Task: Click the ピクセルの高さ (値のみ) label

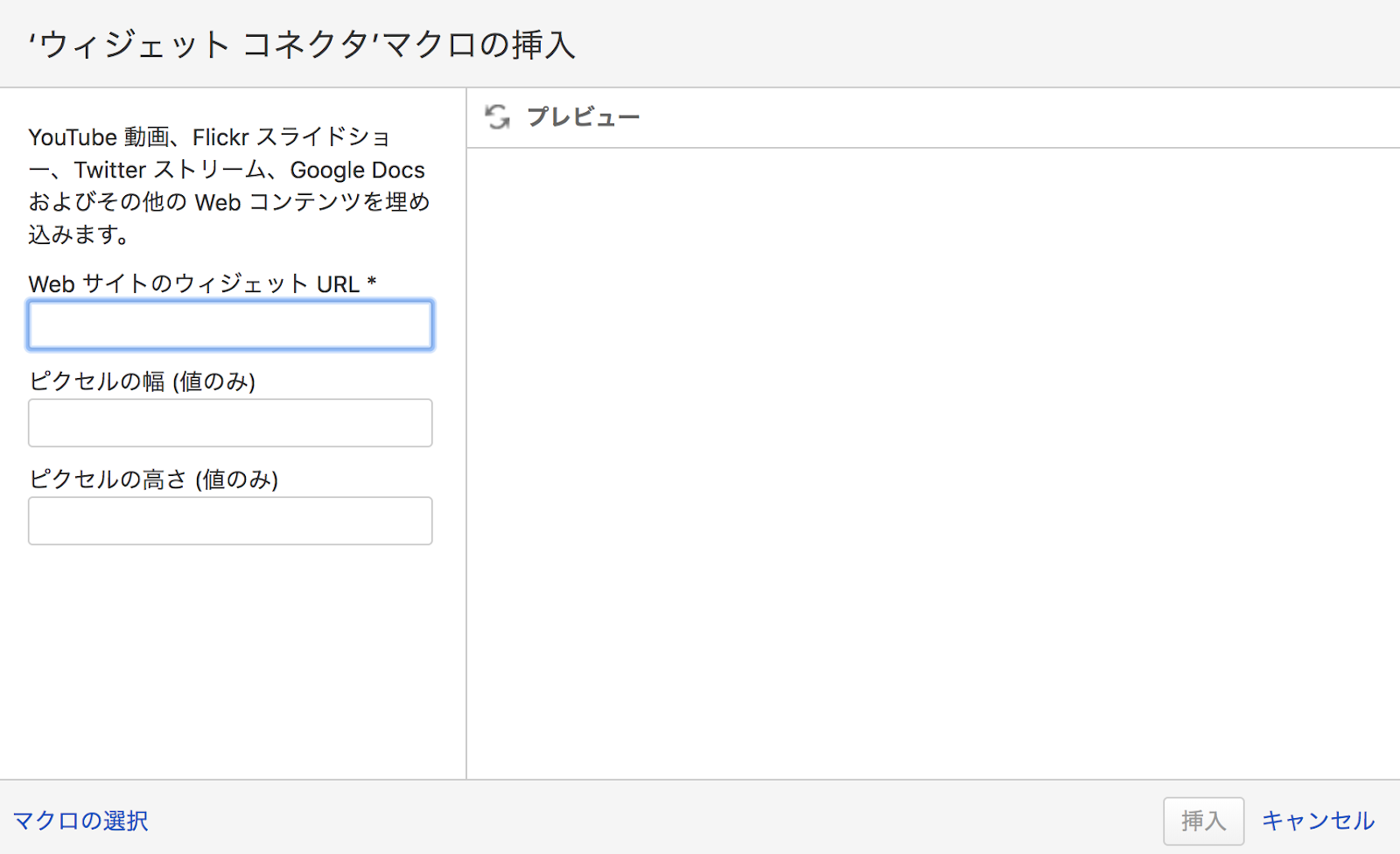Action: 153,480
